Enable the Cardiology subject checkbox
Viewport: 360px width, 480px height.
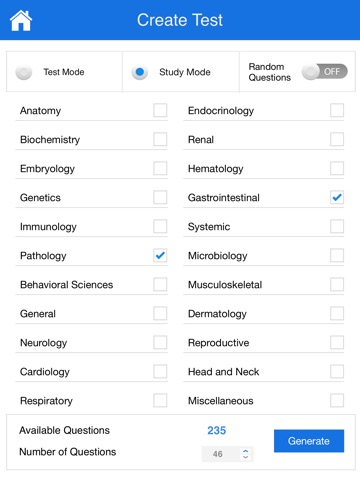point(160,371)
